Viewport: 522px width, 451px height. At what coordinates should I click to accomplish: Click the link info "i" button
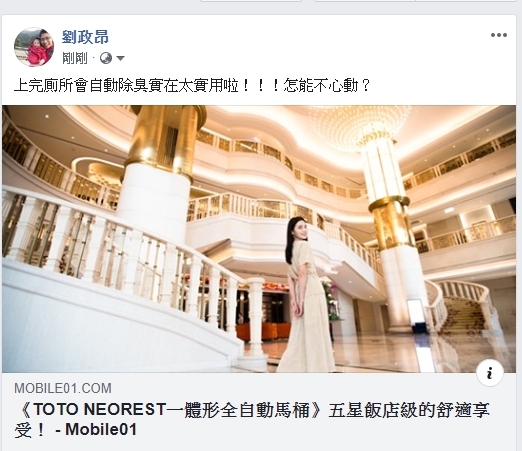click(x=489, y=373)
